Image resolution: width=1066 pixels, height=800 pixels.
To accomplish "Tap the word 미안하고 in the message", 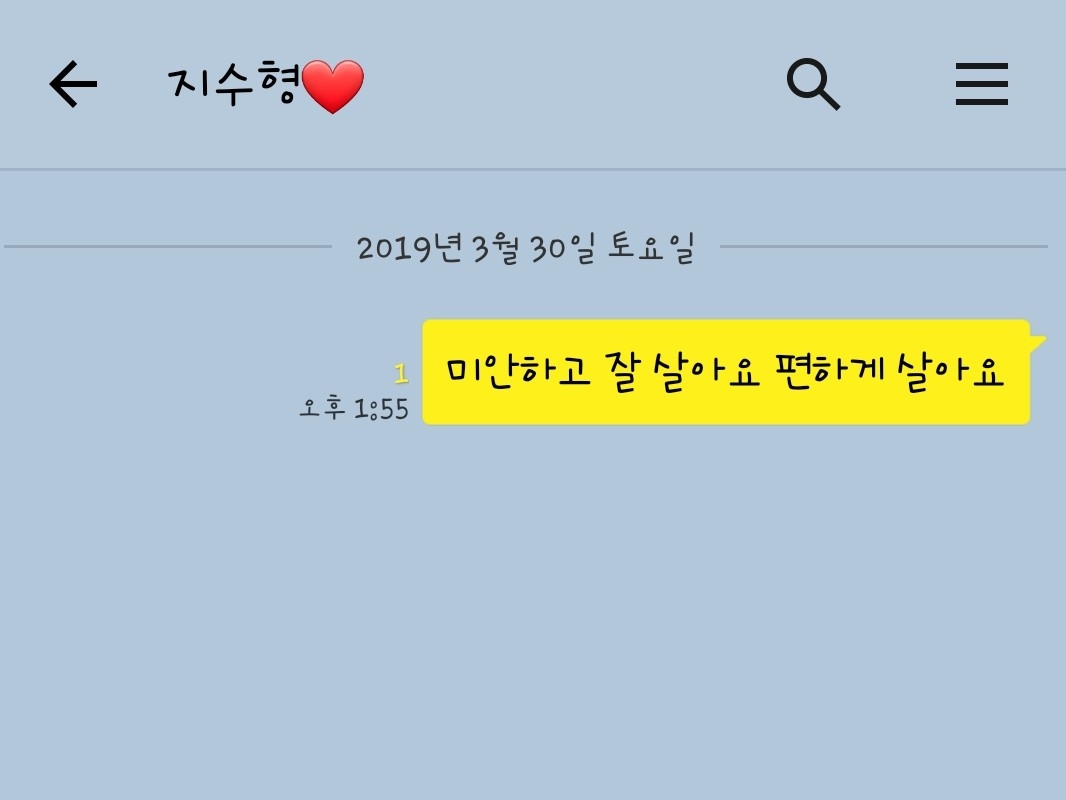I will pyautogui.click(x=518, y=371).
